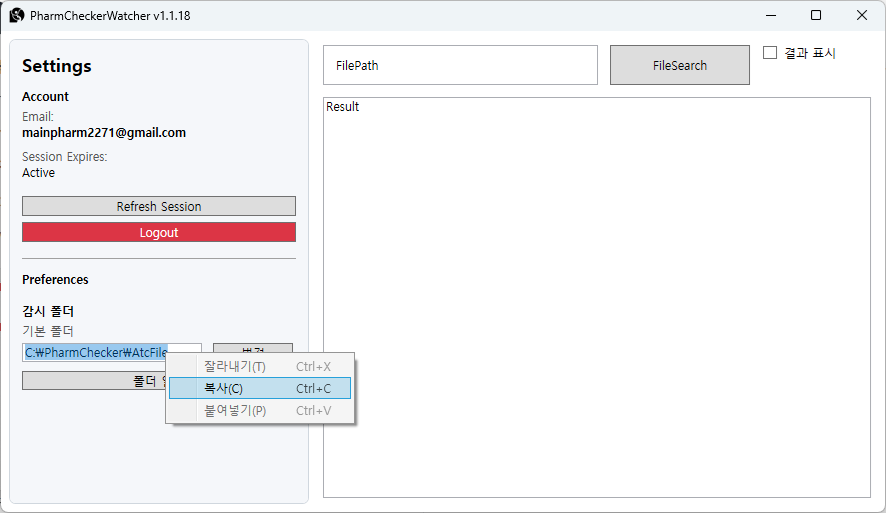Open file browser with FileSearch button

pos(680,65)
